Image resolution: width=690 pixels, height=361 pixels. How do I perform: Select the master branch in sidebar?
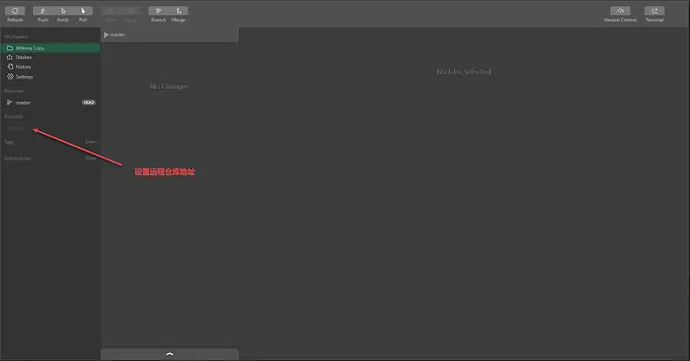coord(50,103)
